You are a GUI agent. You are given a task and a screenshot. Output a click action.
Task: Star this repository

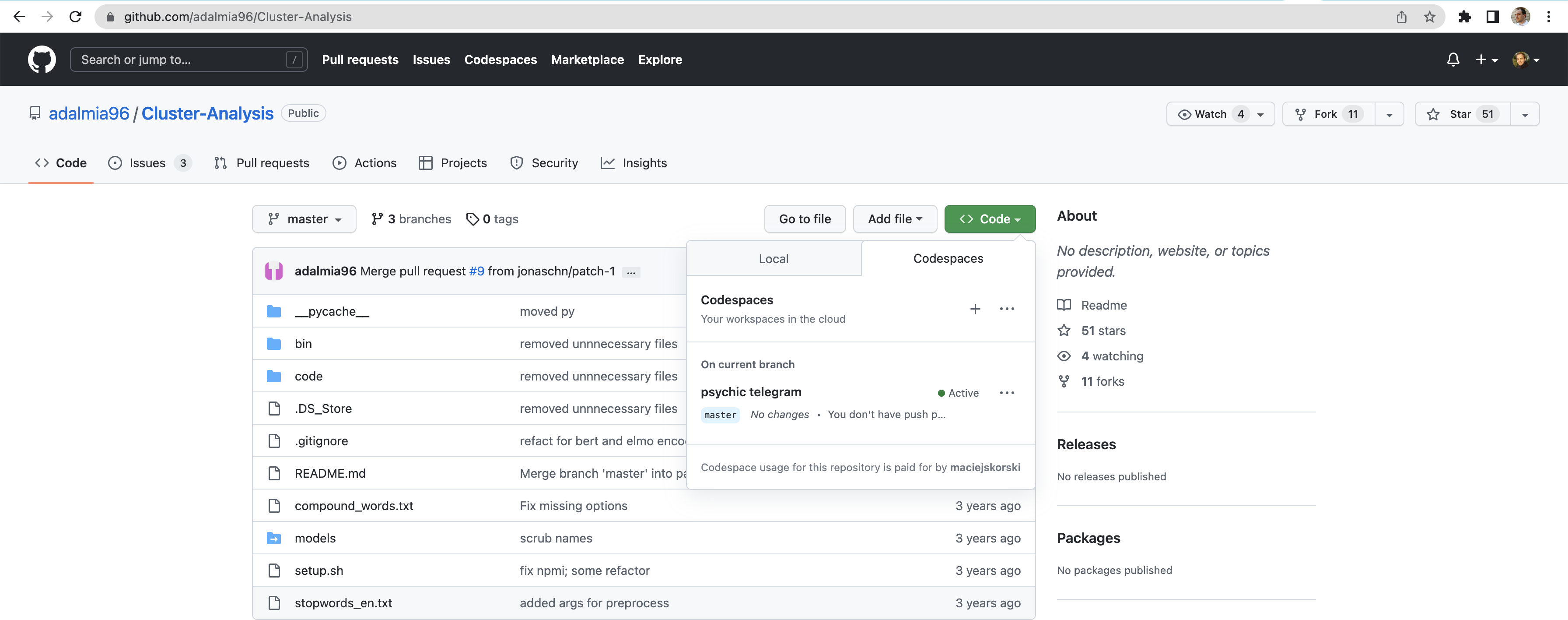point(1463,114)
